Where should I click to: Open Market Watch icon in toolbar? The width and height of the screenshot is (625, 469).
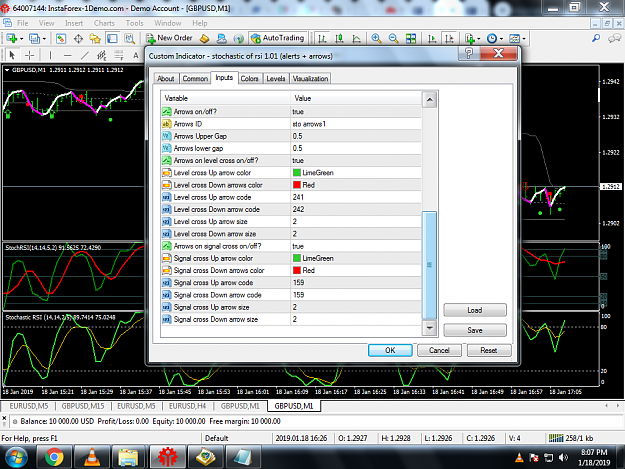(61, 39)
